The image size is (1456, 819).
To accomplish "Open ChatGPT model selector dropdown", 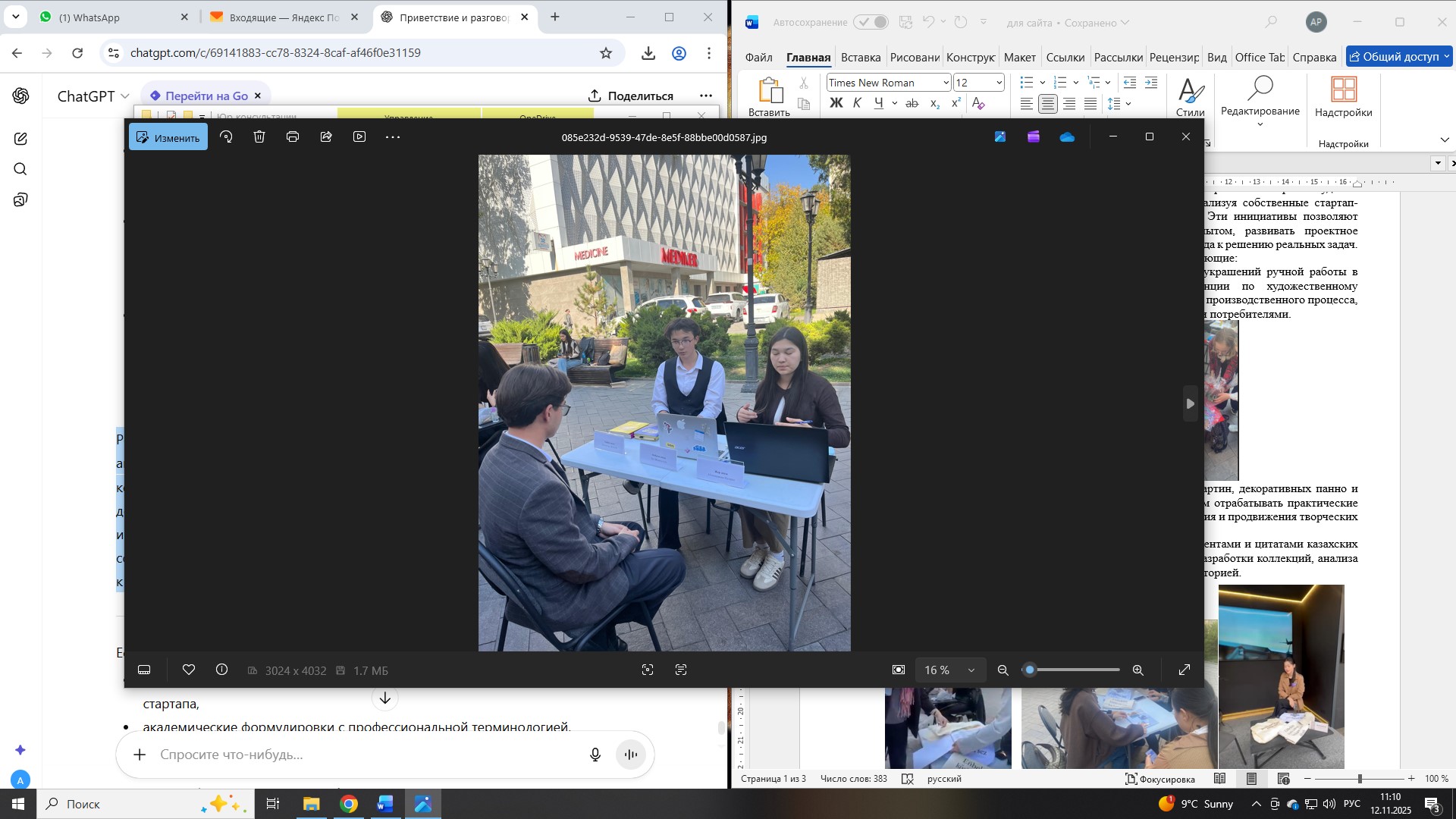I will click(x=94, y=96).
